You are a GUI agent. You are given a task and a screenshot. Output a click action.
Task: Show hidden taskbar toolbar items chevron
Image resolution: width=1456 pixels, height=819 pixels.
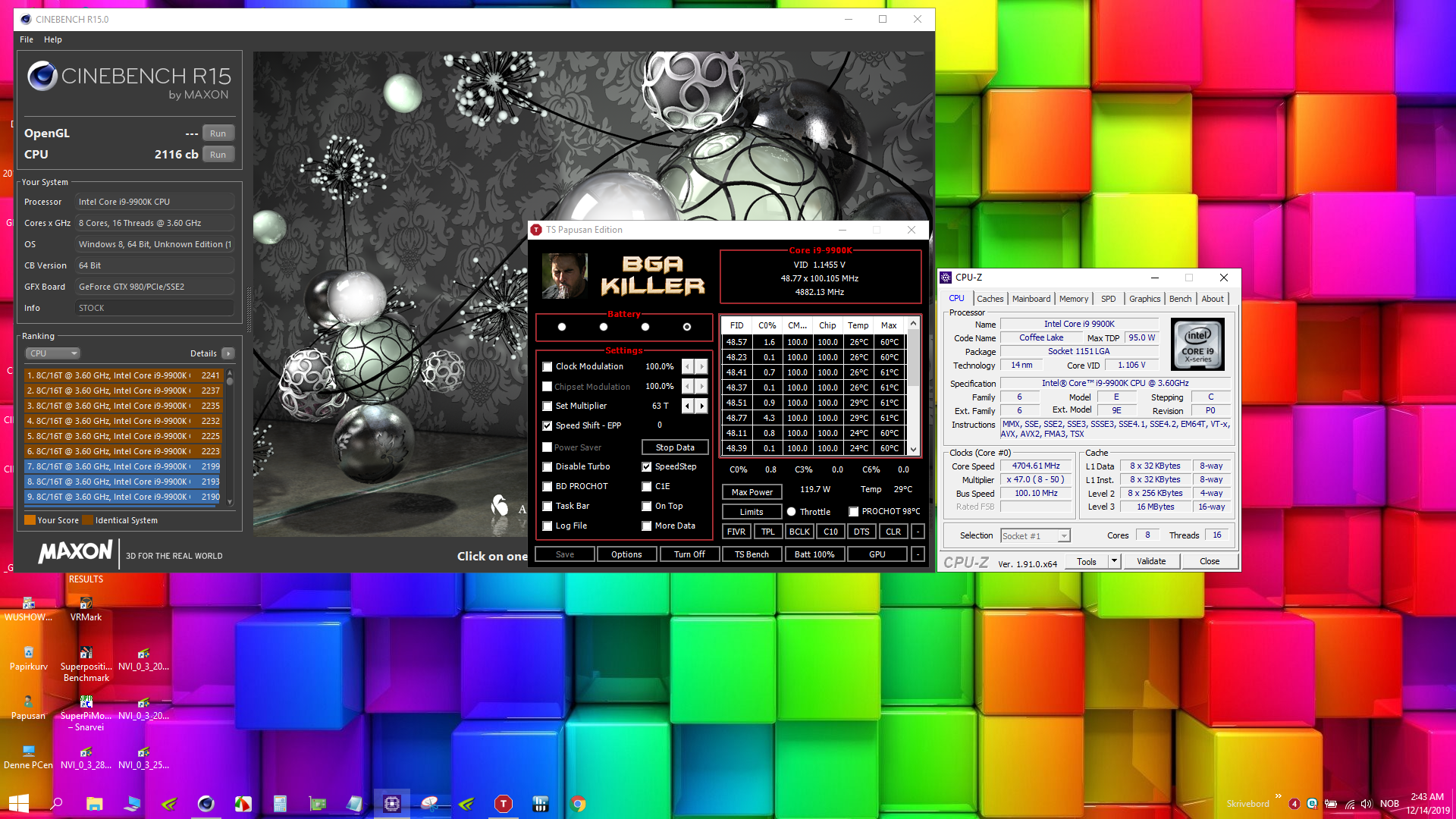coord(1279,795)
